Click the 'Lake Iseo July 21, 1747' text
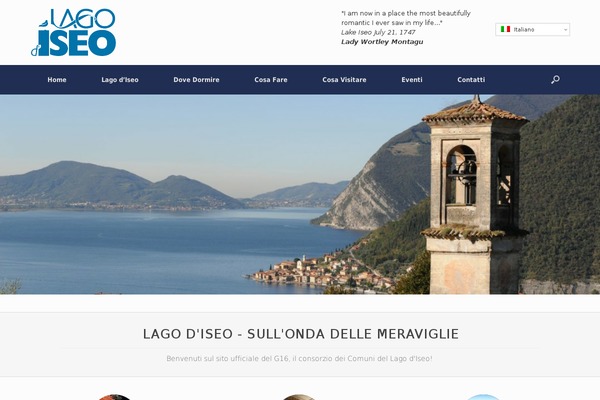The image size is (600, 400). tap(378, 32)
